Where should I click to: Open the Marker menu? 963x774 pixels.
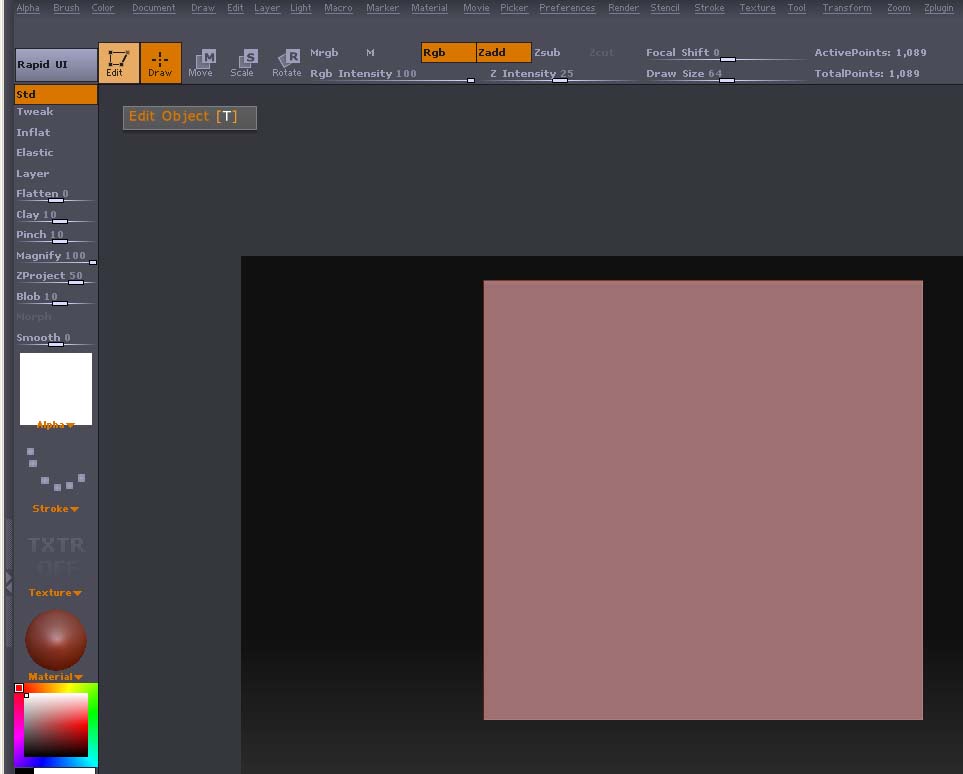point(383,8)
